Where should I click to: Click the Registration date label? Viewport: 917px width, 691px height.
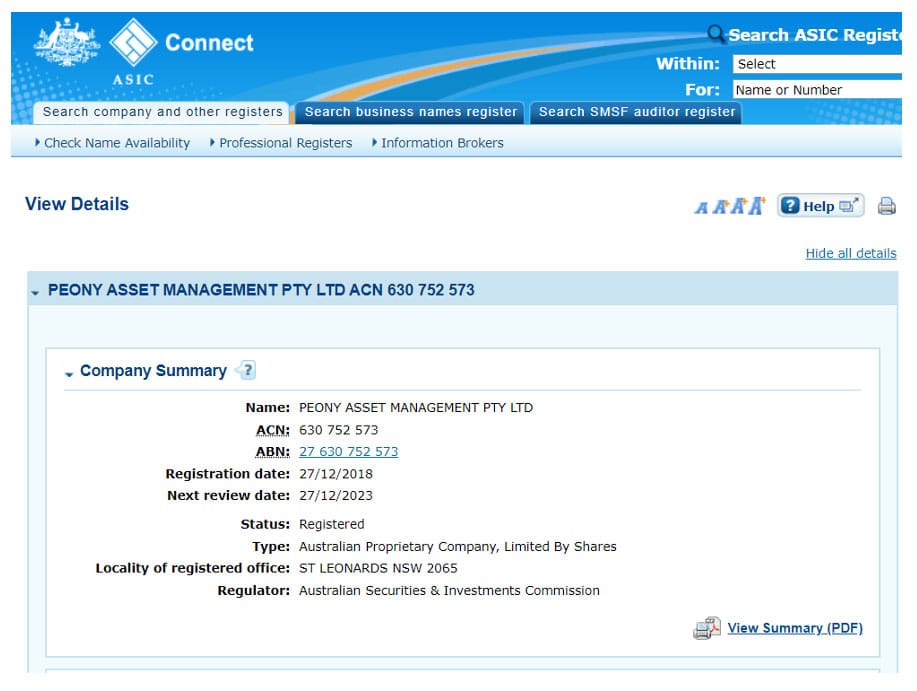point(227,474)
